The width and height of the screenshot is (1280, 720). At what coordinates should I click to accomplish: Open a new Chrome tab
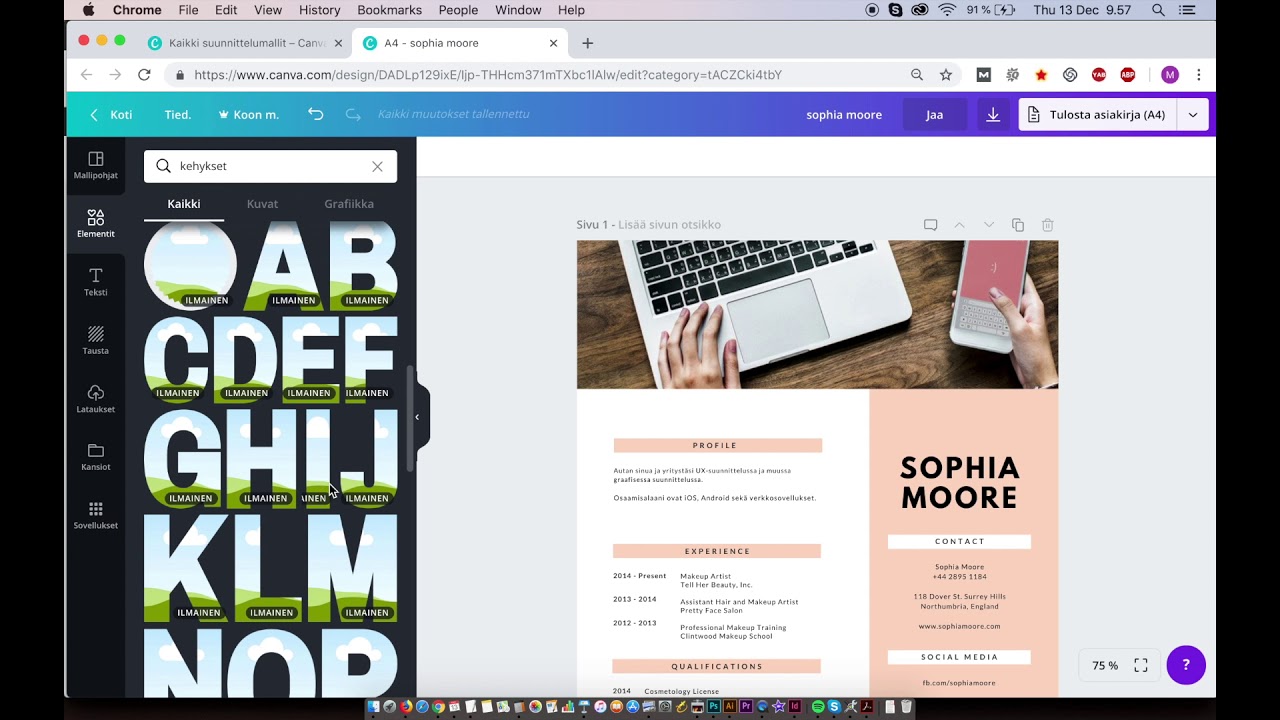pos(587,43)
